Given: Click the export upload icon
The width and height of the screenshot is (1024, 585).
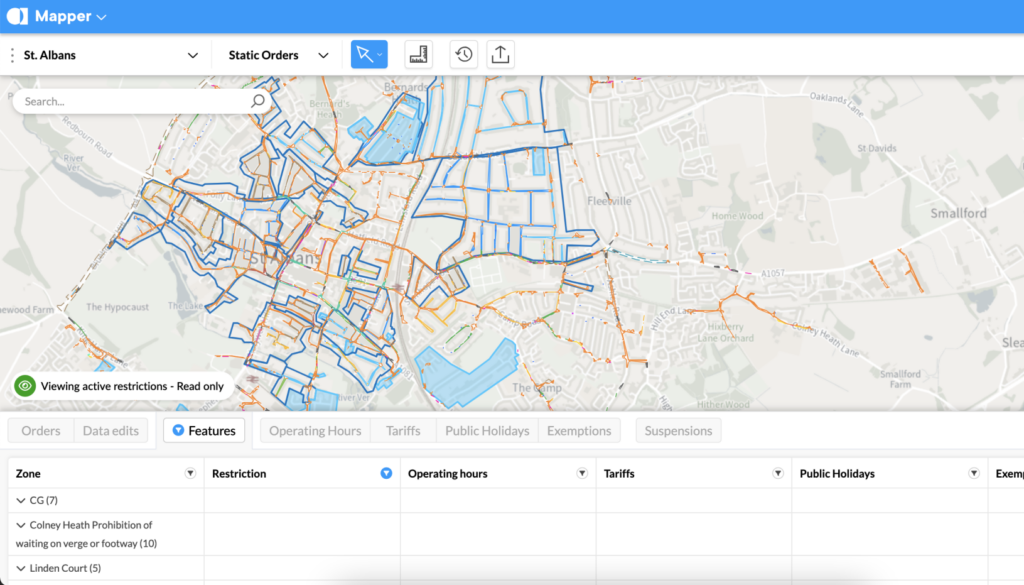Looking at the screenshot, I should 501,55.
